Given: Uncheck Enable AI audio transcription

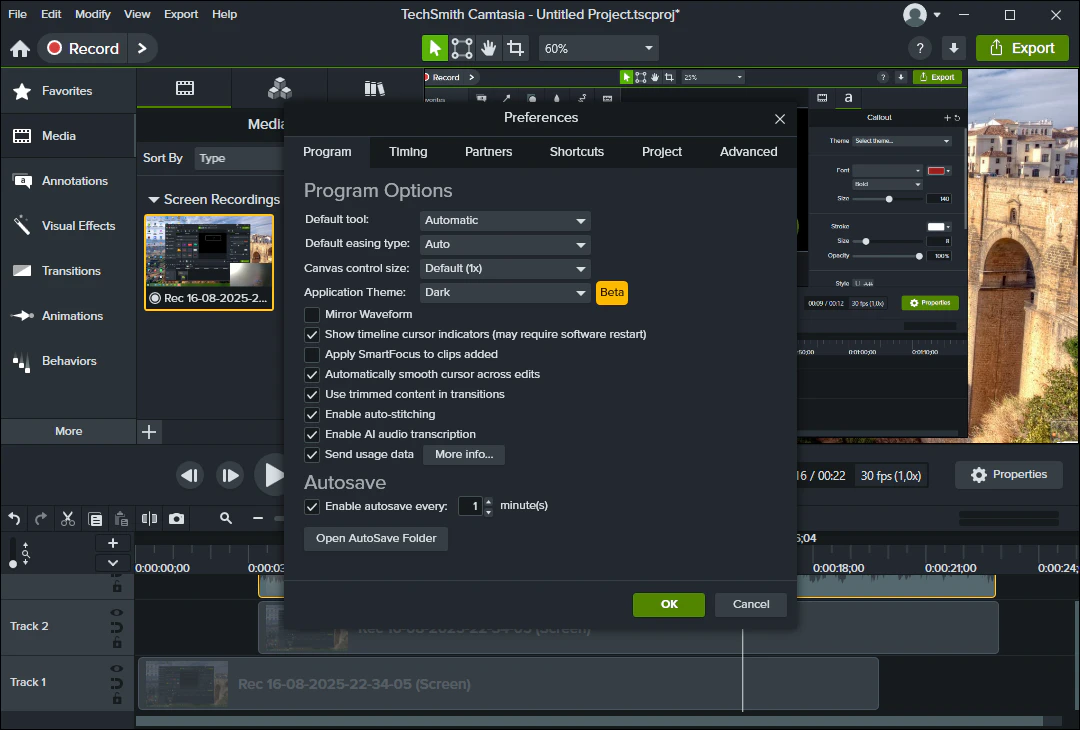Looking at the screenshot, I should tap(312, 434).
